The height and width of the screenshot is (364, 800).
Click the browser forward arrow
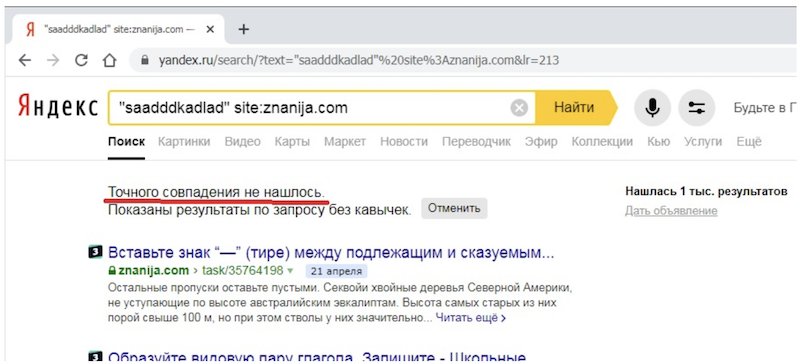[53, 60]
